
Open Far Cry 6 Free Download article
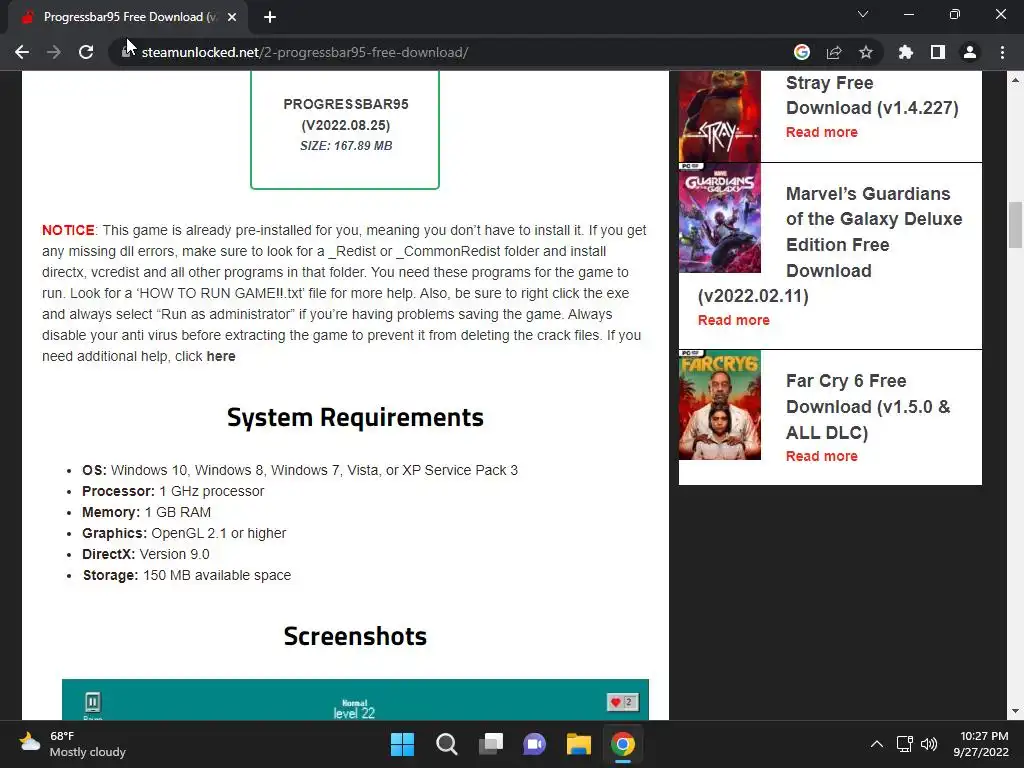(868, 406)
